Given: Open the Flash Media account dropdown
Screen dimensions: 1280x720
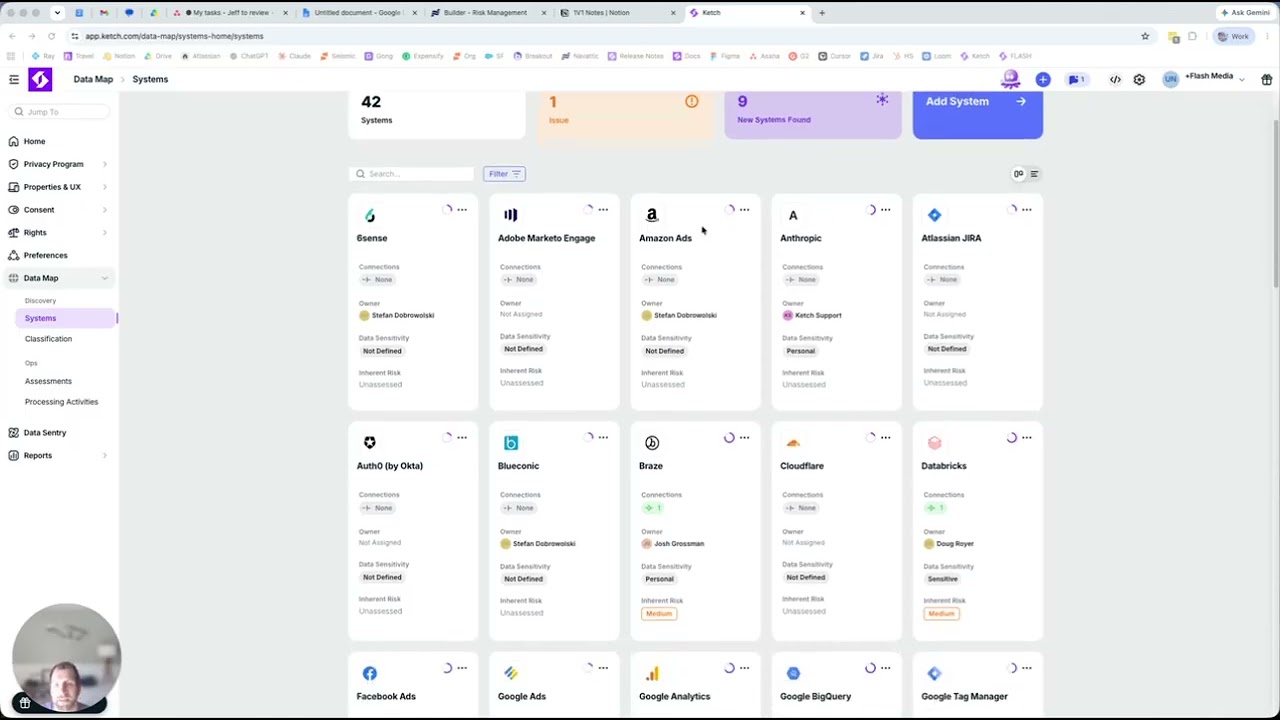Looking at the screenshot, I should 1213,78.
